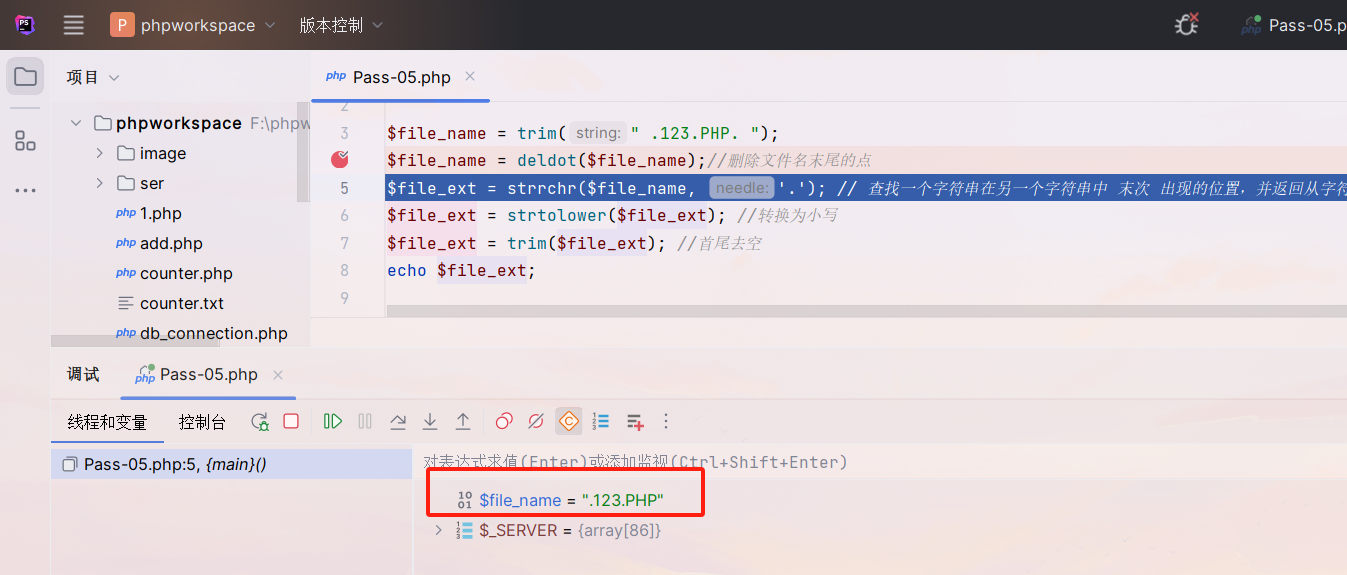View breakpoints list
Screen dimensions: 1347x575
click(504, 422)
